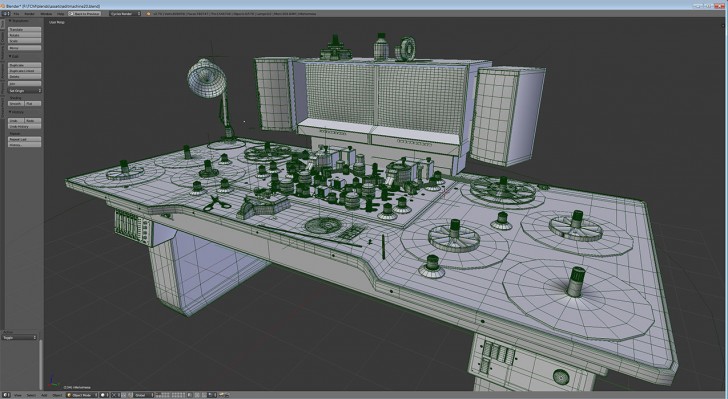This screenshot has height=399, width=728.
Task: Collapse the History panel
Action: [x=17, y=112]
